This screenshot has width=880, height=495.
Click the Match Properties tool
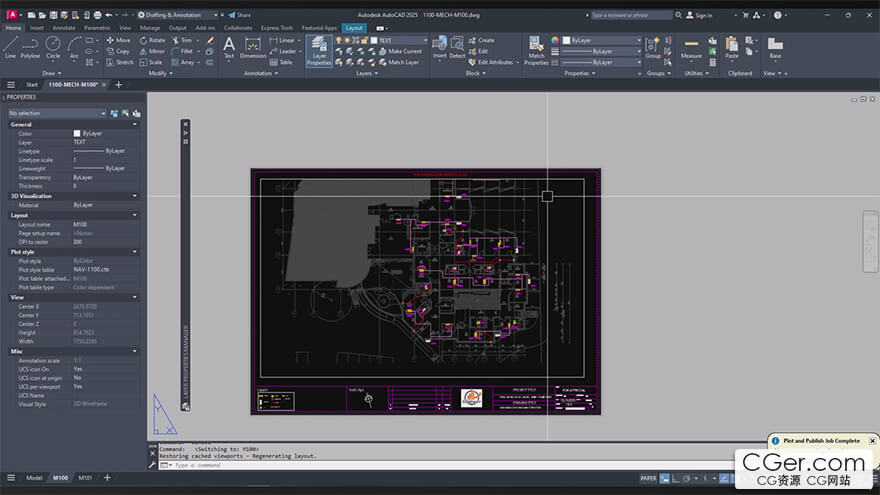(x=536, y=50)
